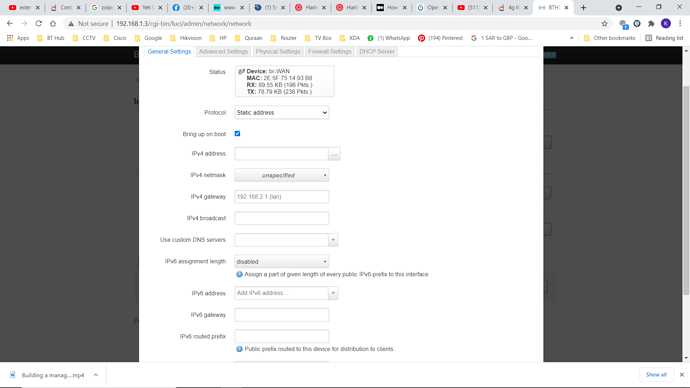Open Cisco bookmark folder
This screenshot has height=388, width=690.
(115, 38)
